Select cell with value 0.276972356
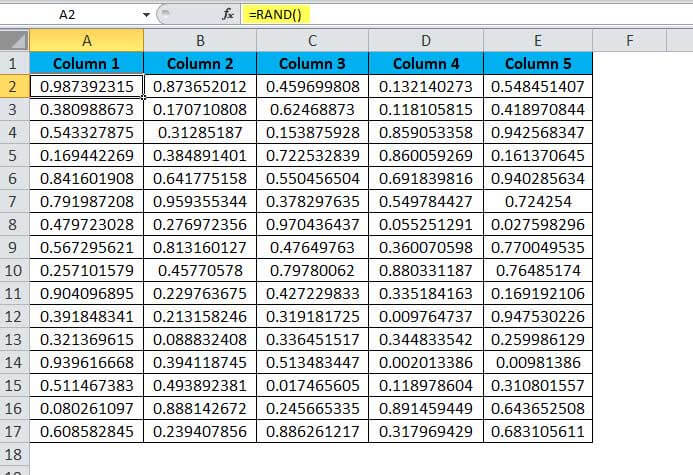 pyautogui.click(x=200, y=224)
